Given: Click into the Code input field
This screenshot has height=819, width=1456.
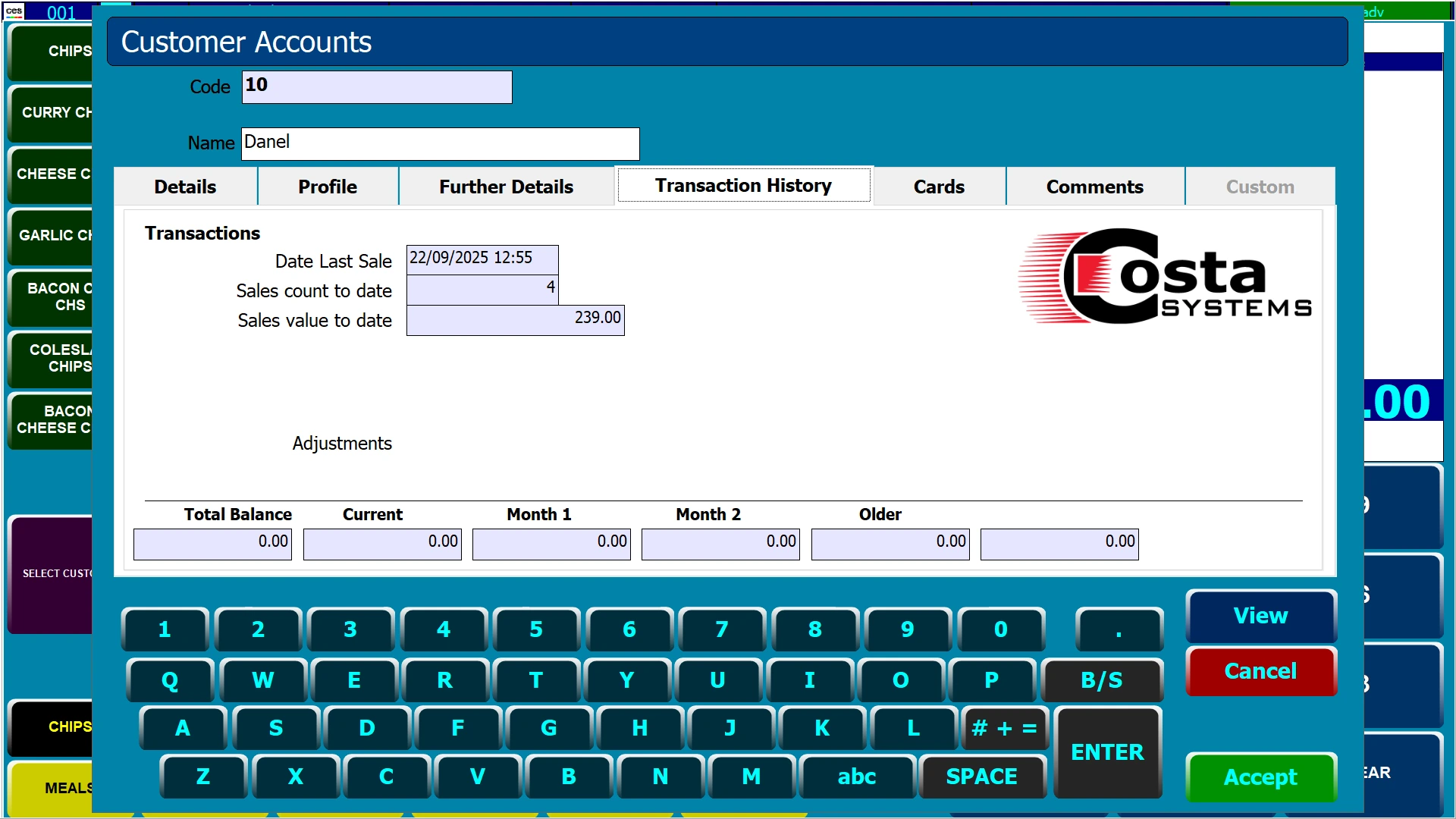Looking at the screenshot, I should (377, 86).
